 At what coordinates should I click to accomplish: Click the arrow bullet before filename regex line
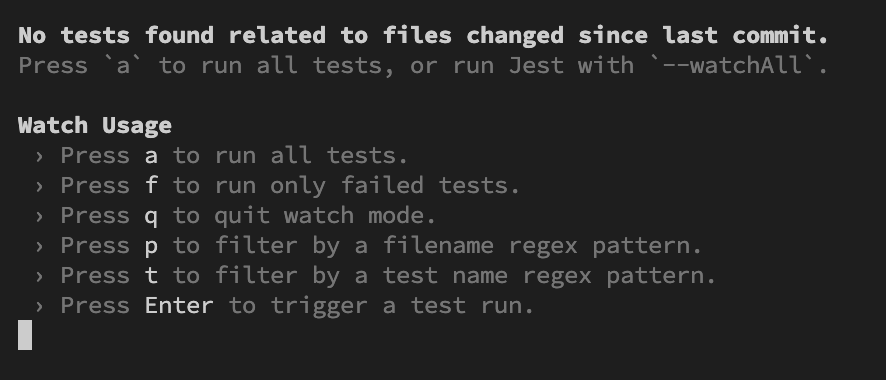click(39, 246)
